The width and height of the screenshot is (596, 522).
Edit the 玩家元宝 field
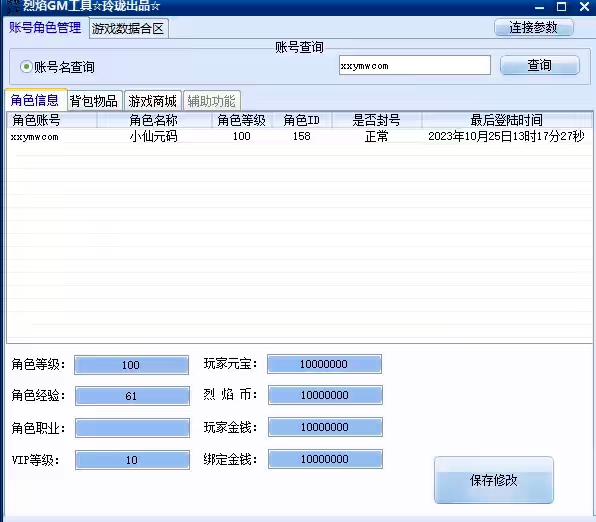pyautogui.click(x=324, y=364)
